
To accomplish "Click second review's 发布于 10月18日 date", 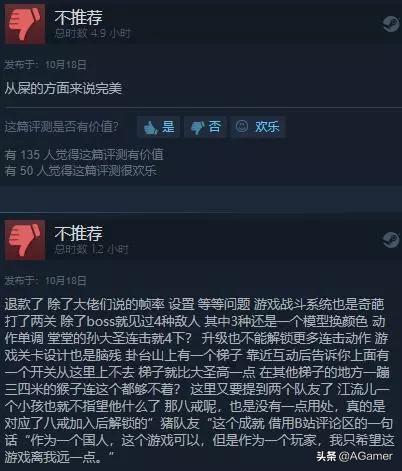I will coord(45,280).
